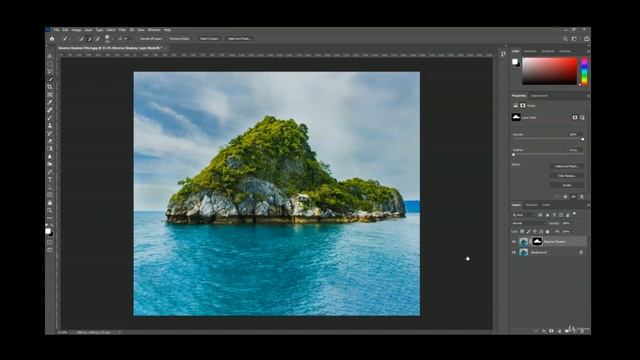Select the Rectangular Marquee tool
This screenshot has width=640, height=360.
(51, 63)
